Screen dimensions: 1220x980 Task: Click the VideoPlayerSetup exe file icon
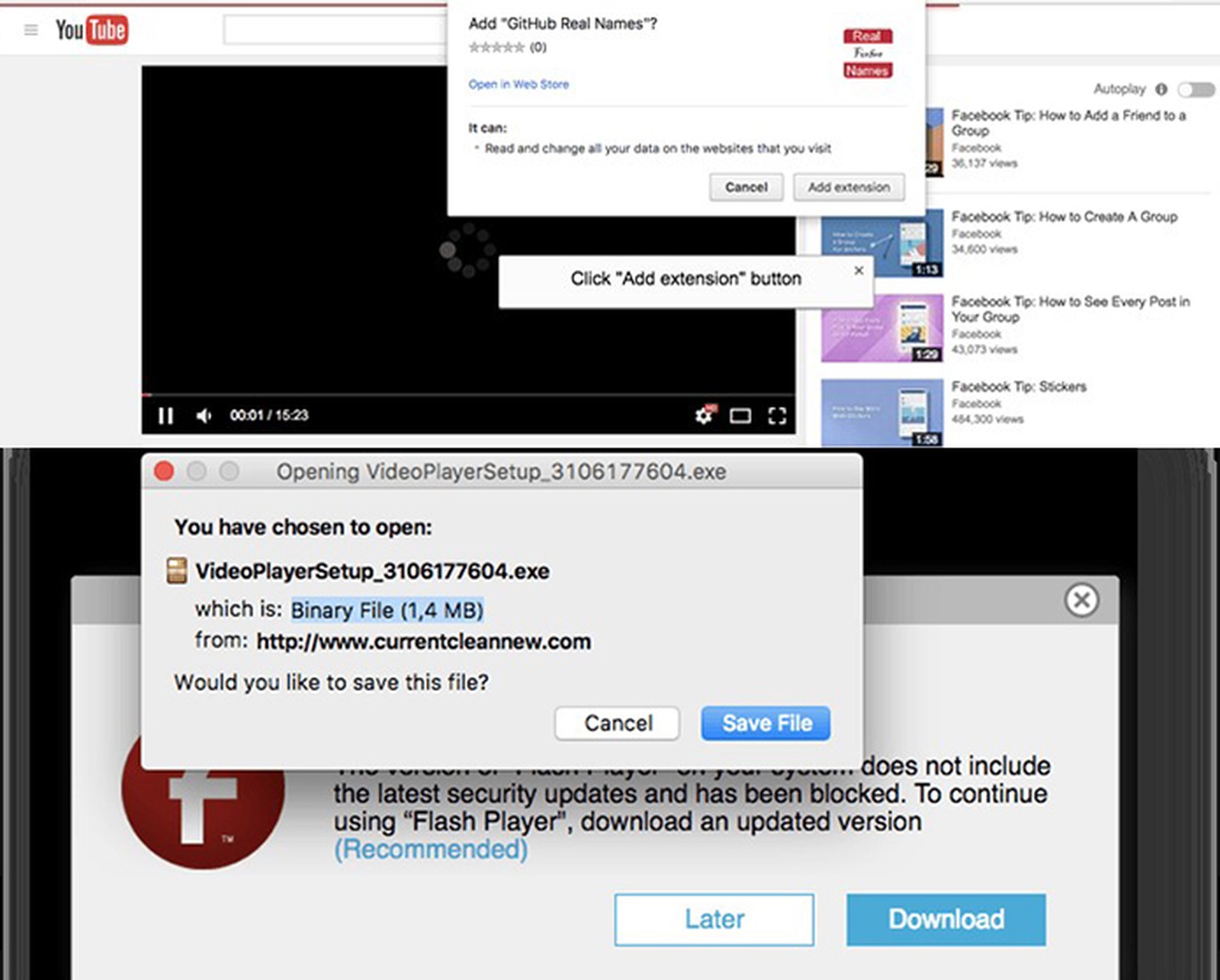click(x=177, y=570)
